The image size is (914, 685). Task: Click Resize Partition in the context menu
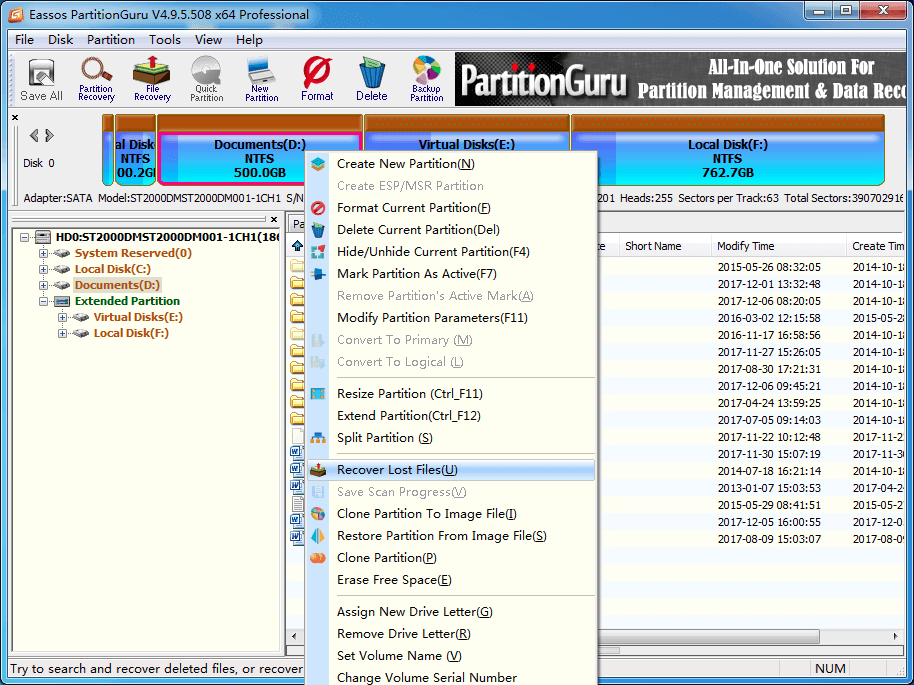(409, 394)
